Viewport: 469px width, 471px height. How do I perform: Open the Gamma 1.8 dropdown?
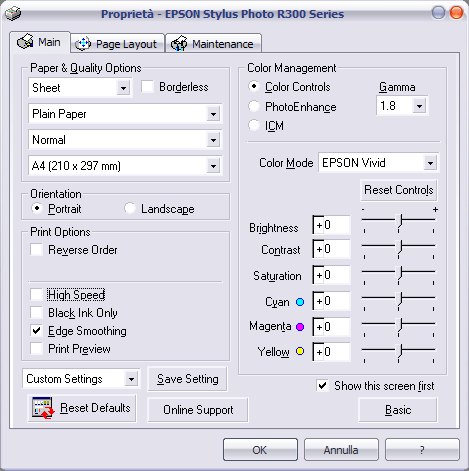point(402,106)
